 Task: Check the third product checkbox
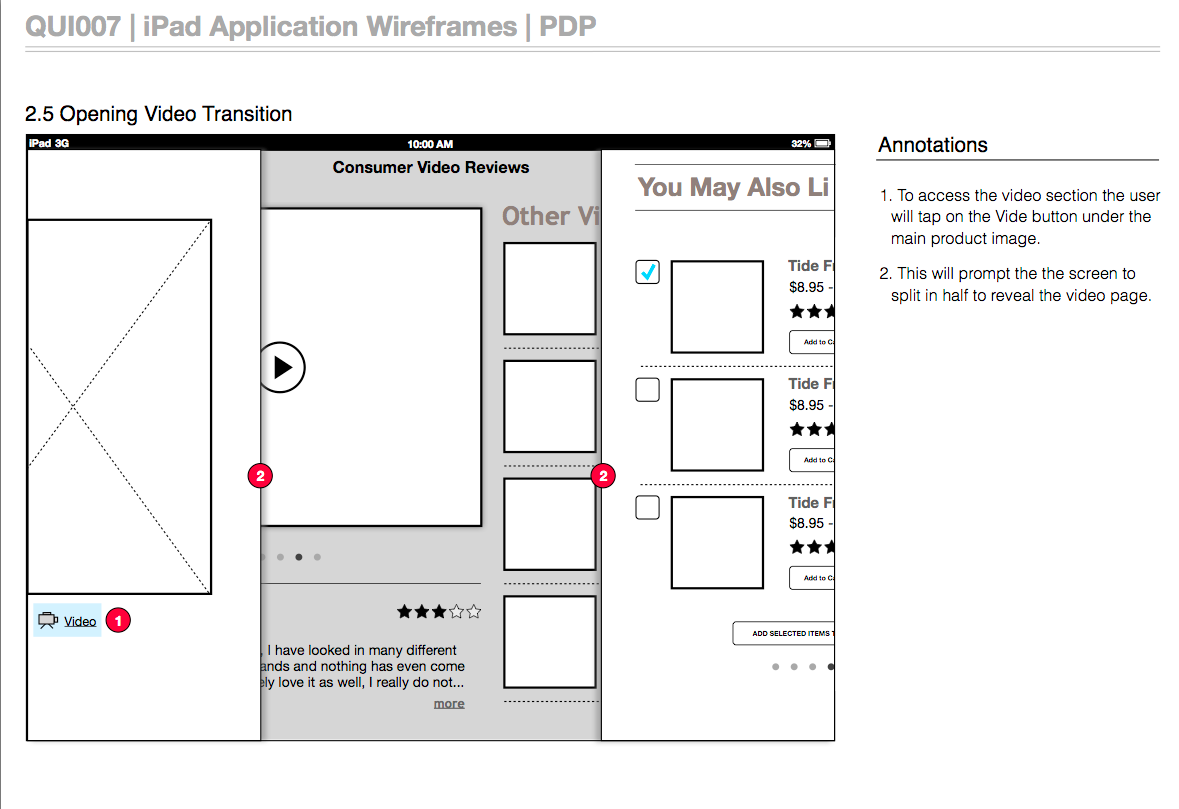(648, 507)
